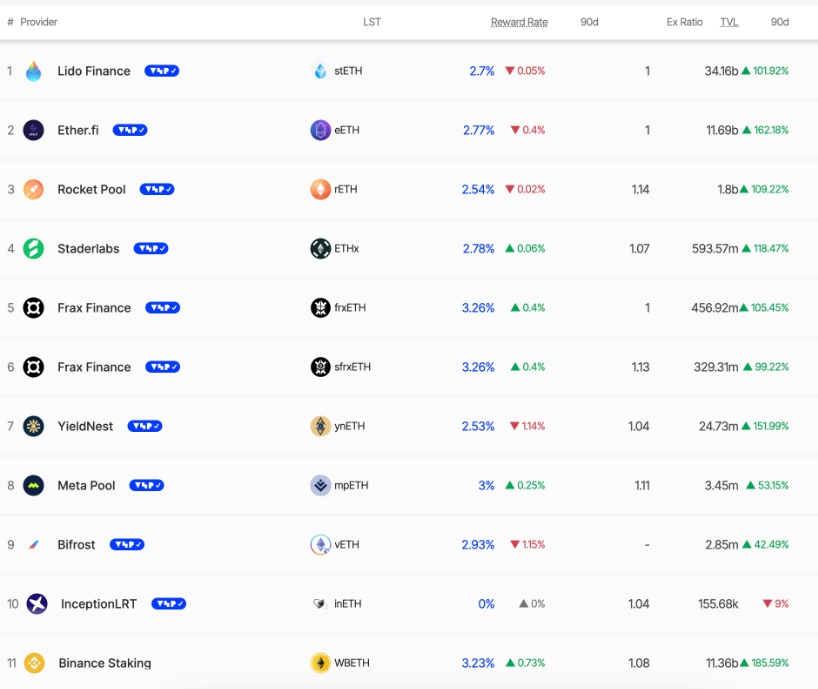The height and width of the screenshot is (689, 818).
Task: Click the '185.59%' TVL change value
Action: pos(770,663)
